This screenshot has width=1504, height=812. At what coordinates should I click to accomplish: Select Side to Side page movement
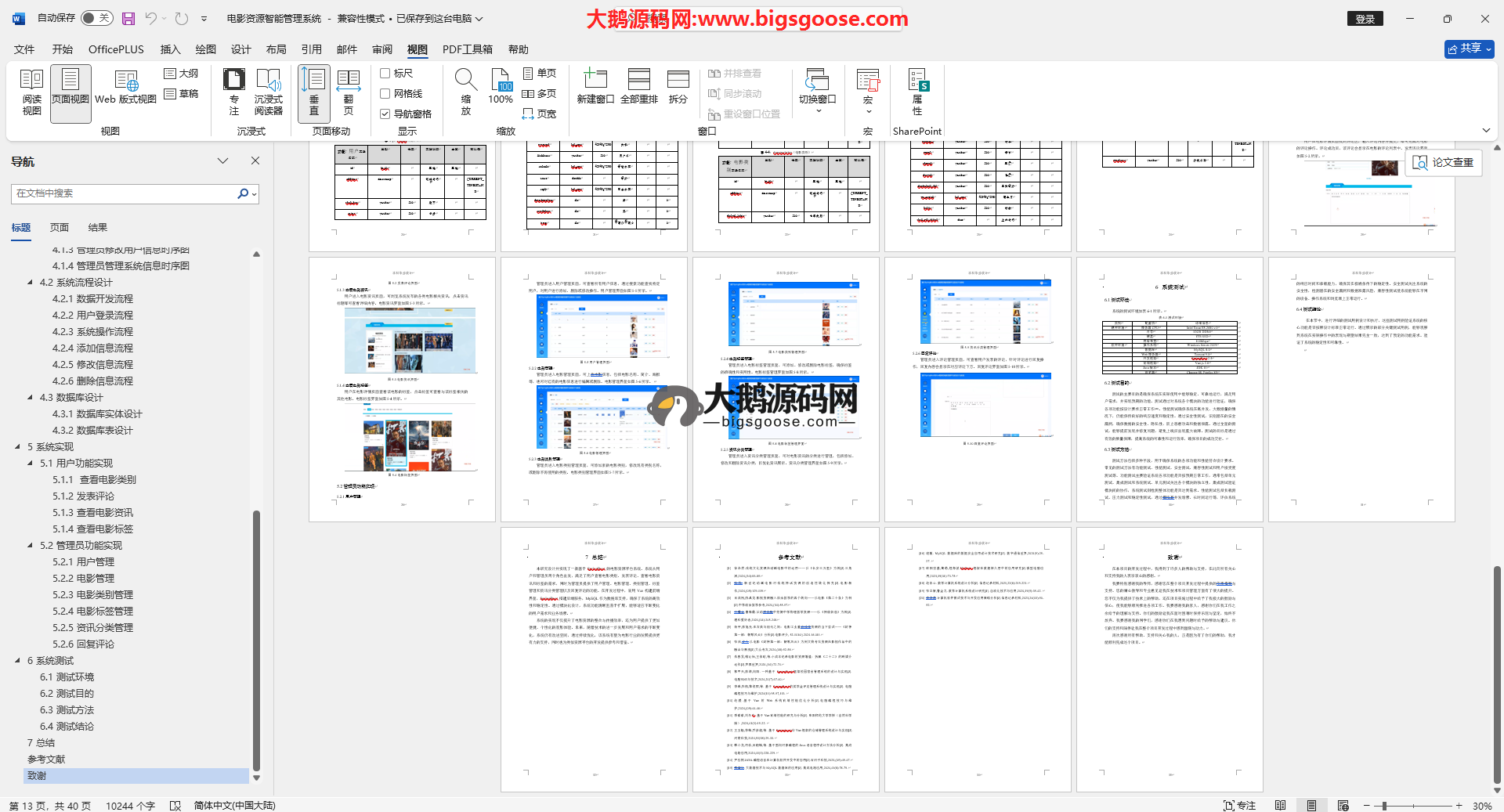point(348,92)
